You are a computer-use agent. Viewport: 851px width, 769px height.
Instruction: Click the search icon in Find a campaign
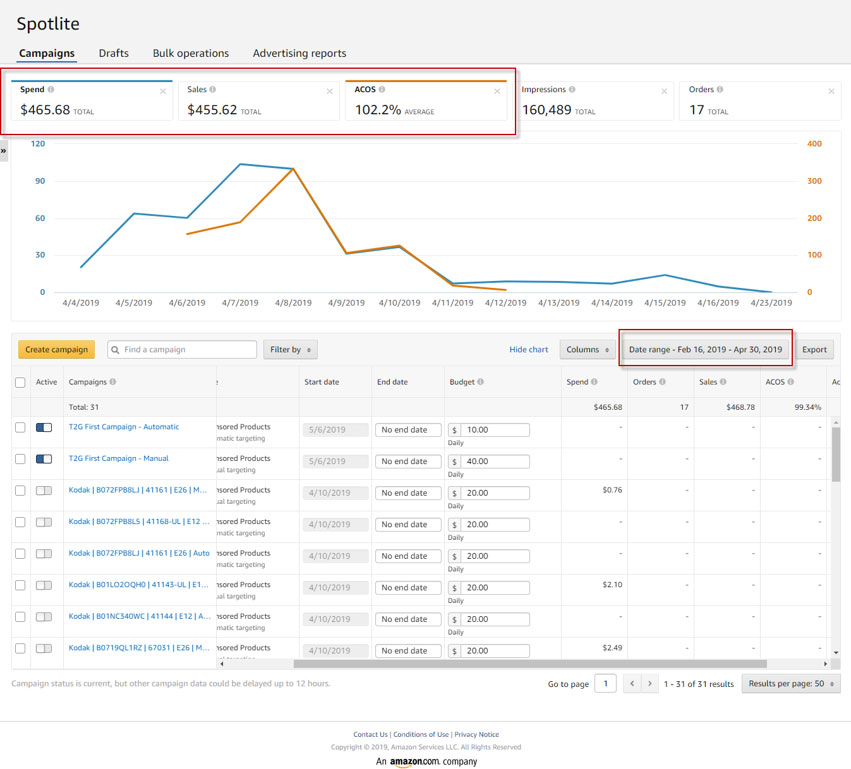[116, 350]
